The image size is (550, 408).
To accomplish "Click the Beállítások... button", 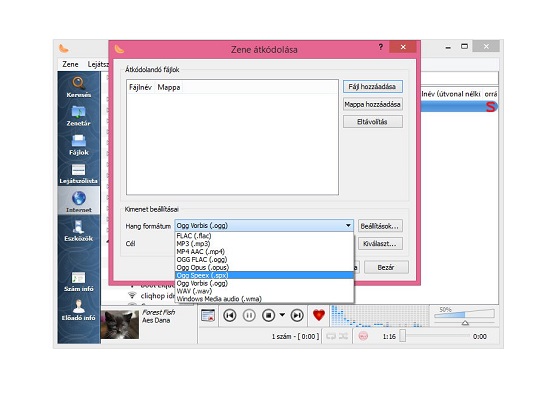I will 380,226.
